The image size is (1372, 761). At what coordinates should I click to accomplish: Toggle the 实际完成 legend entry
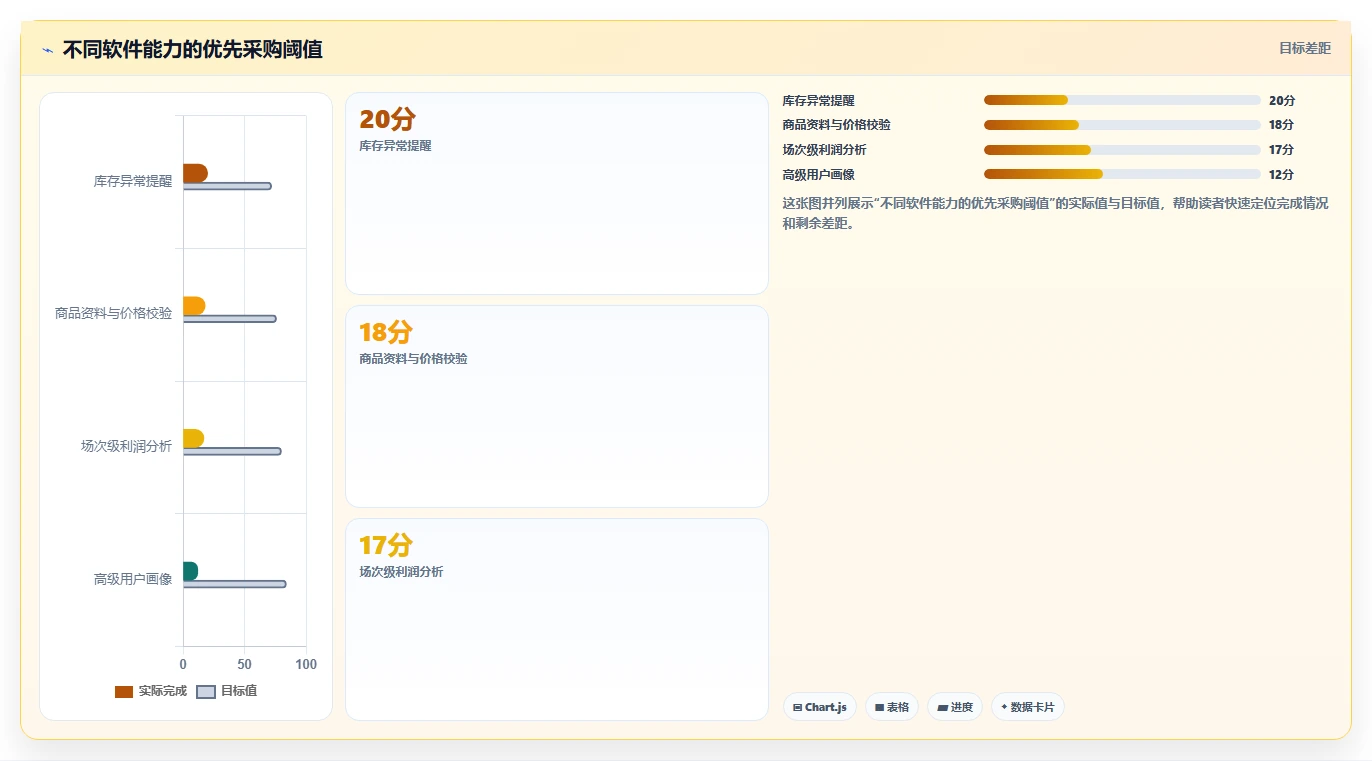tap(151, 691)
